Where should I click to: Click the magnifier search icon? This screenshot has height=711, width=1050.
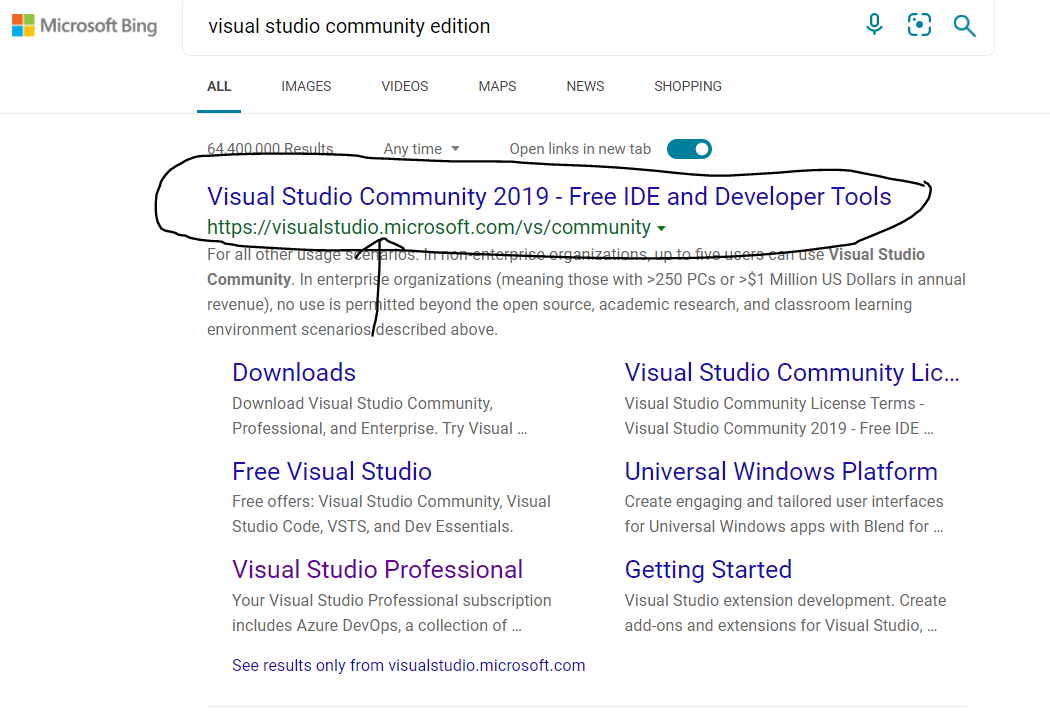pyautogui.click(x=964, y=25)
